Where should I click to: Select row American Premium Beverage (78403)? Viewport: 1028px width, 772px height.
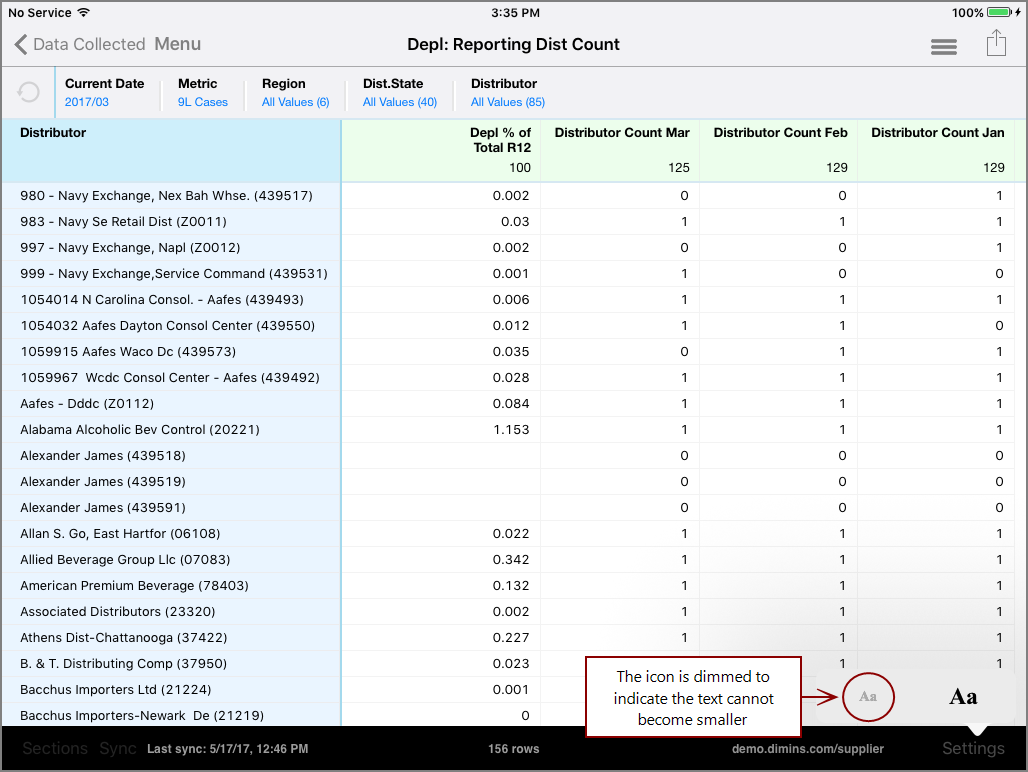point(508,586)
